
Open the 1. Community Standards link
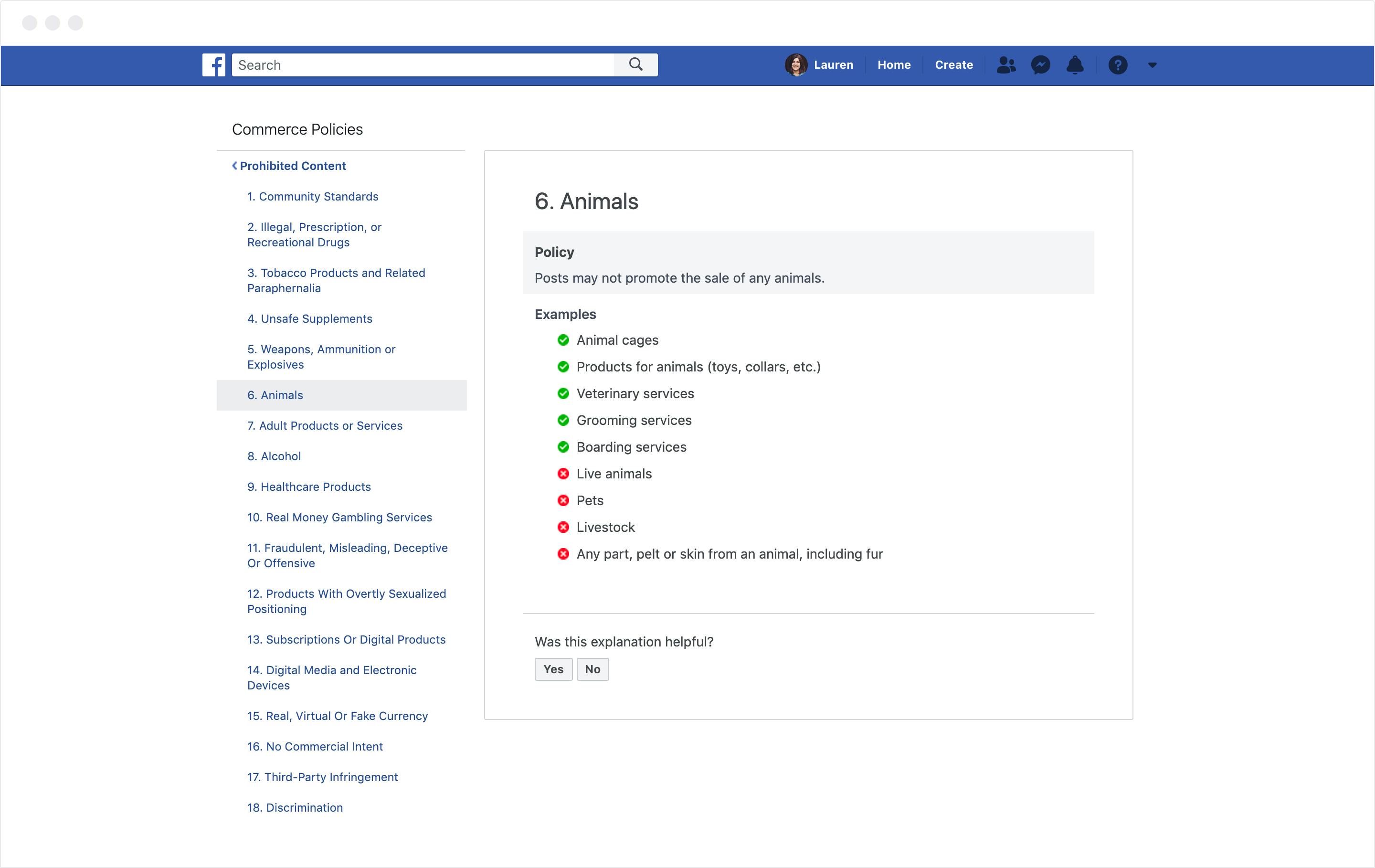(x=312, y=196)
